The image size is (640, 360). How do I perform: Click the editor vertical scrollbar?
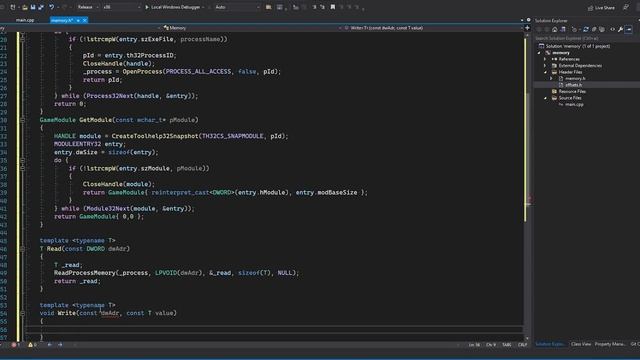point(527,186)
